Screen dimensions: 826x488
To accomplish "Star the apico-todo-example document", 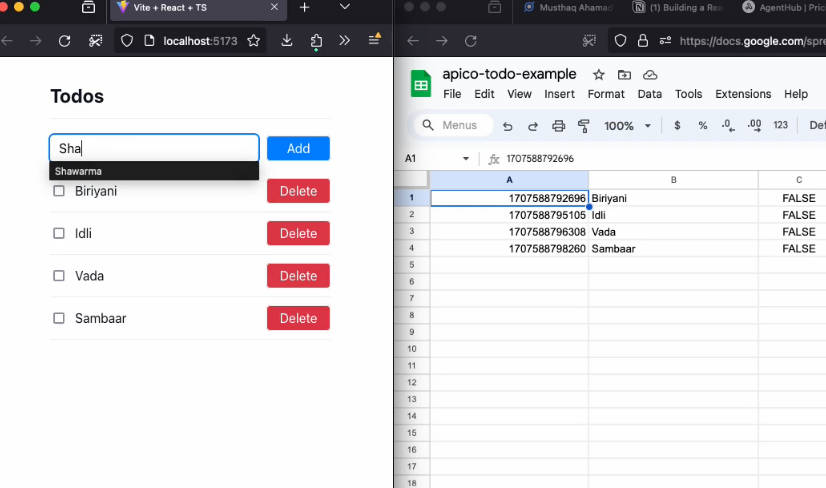I will (598, 75).
